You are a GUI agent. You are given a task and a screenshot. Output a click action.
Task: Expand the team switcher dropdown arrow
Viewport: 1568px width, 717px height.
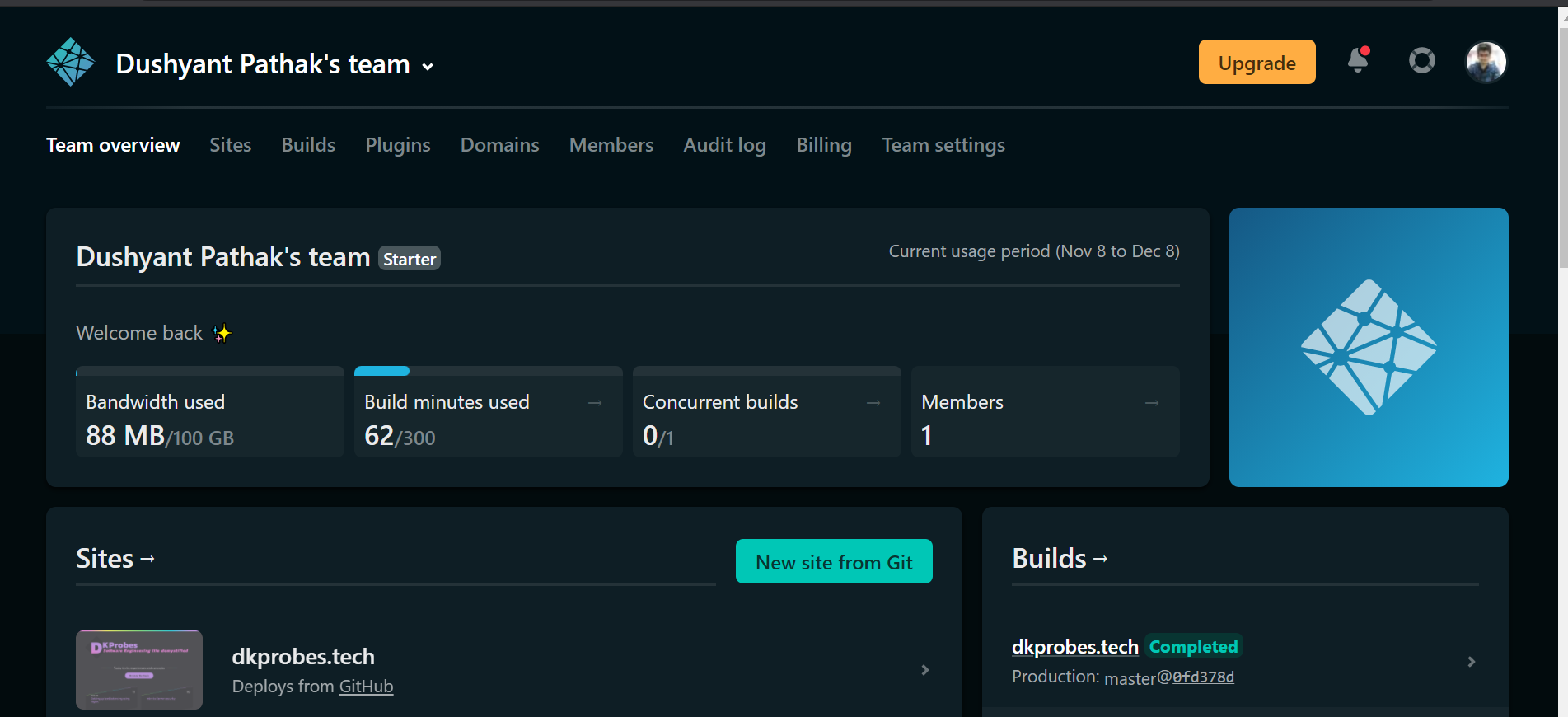pyautogui.click(x=428, y=67)
